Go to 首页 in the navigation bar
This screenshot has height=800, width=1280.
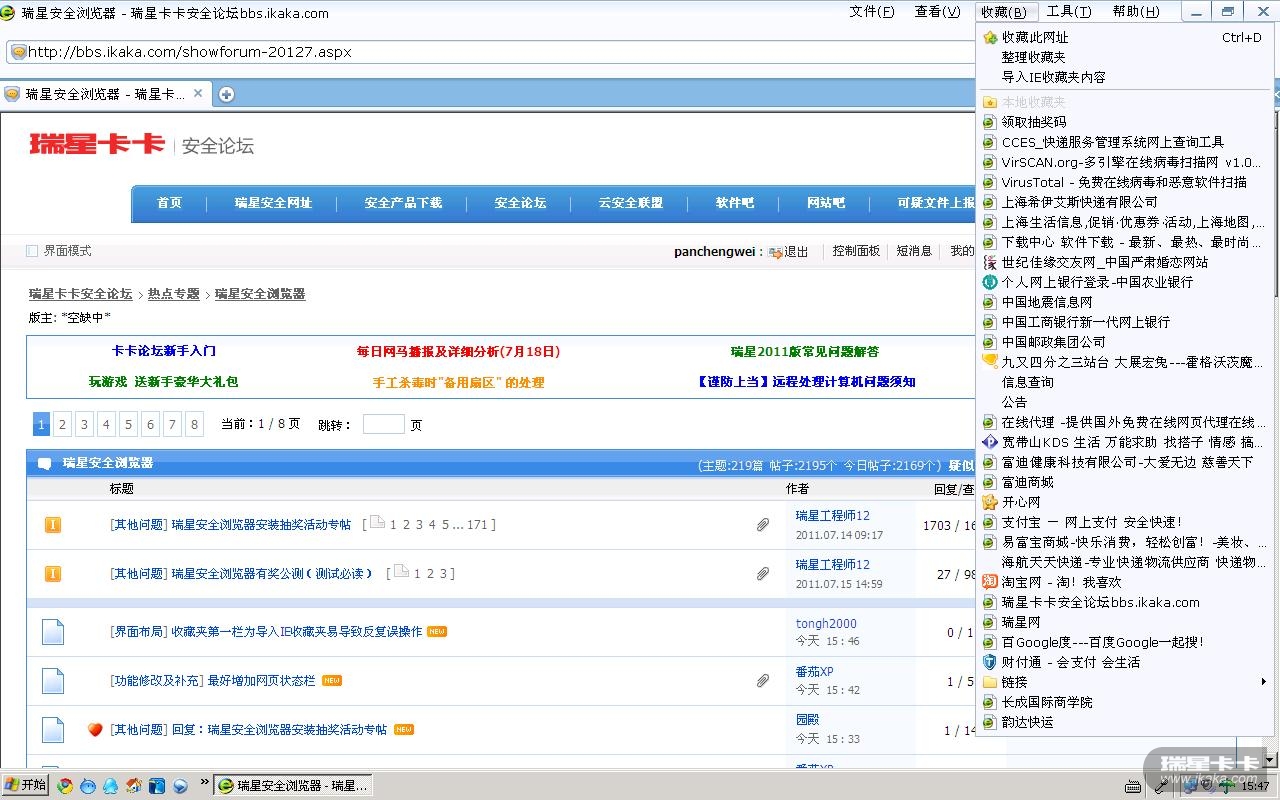tap(169, 203)
